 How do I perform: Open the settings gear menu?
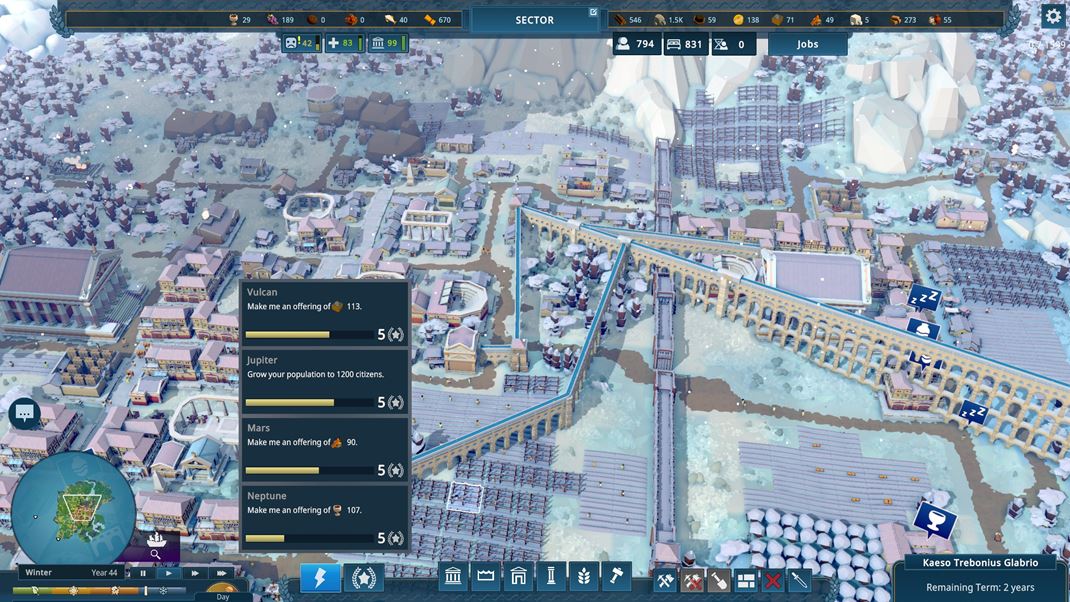pyautogui.click(x=1053, y=15)
